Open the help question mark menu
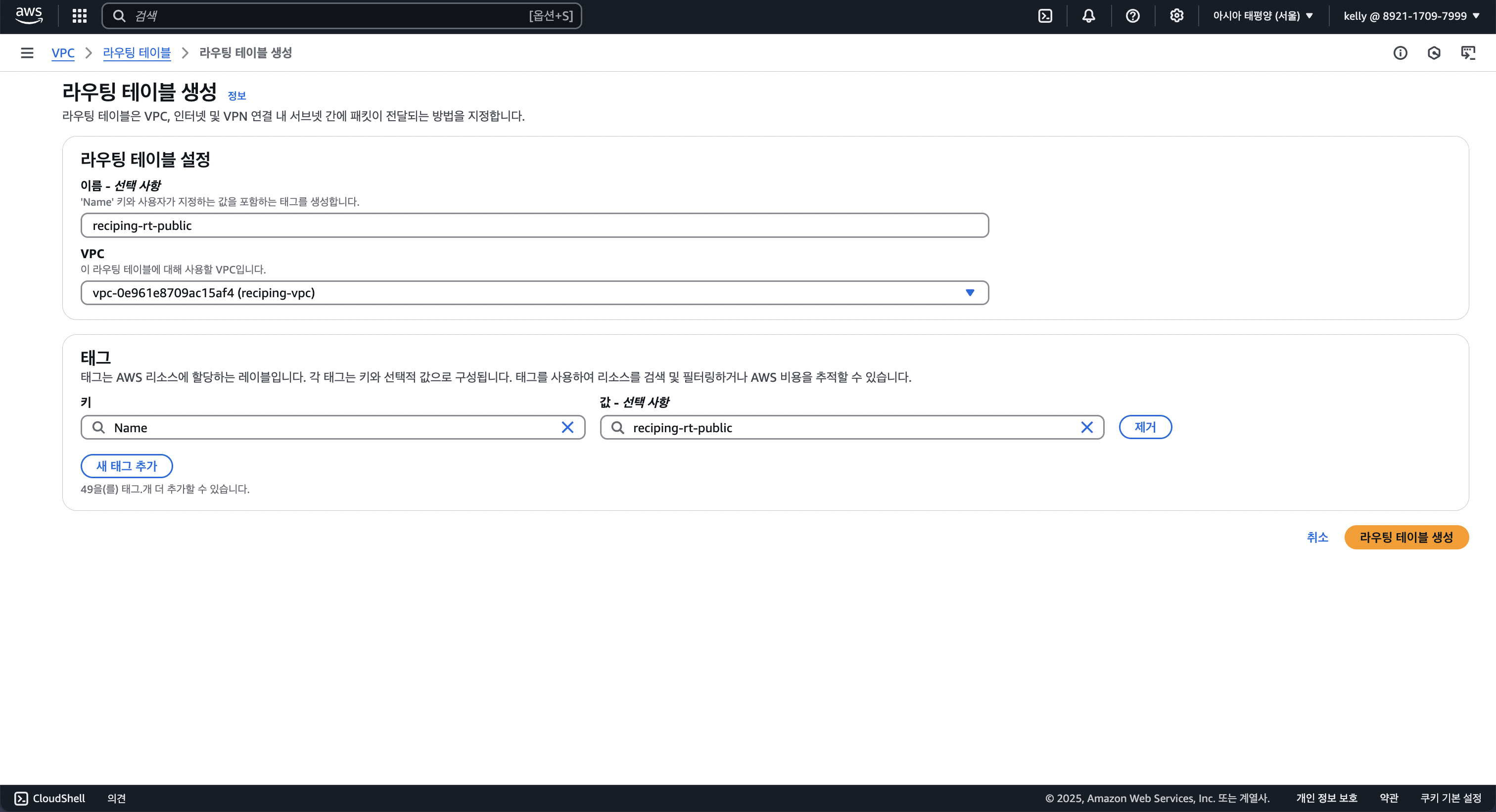The width and height of the screenshot is (1496, 812). point(1132,16)
